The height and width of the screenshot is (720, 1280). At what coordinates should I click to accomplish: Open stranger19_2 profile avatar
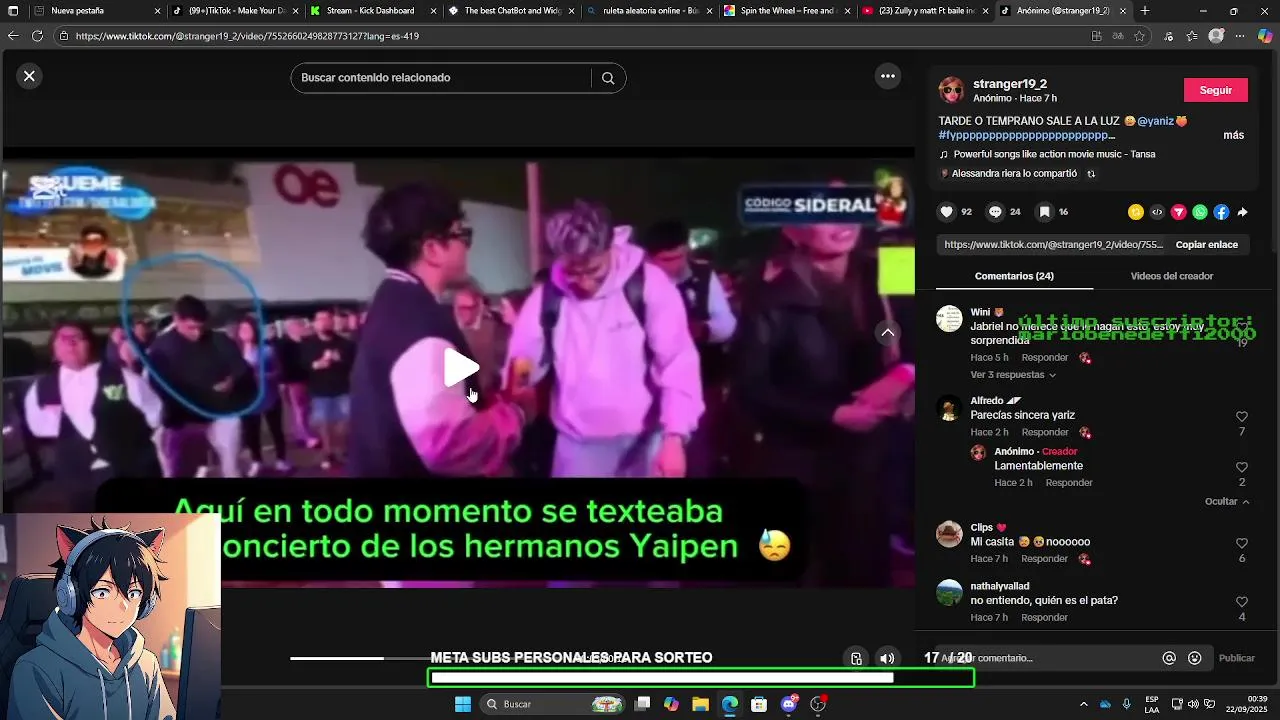(x=951, y=90)
